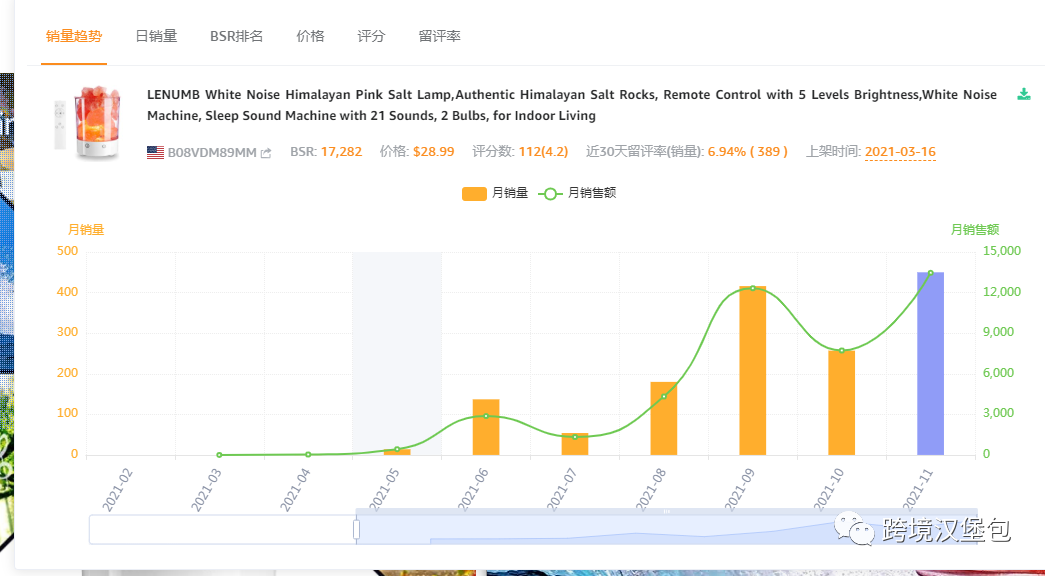Click the 月销售额 axis title
This screenshot has width=1045, height=576.
point(974,230)
